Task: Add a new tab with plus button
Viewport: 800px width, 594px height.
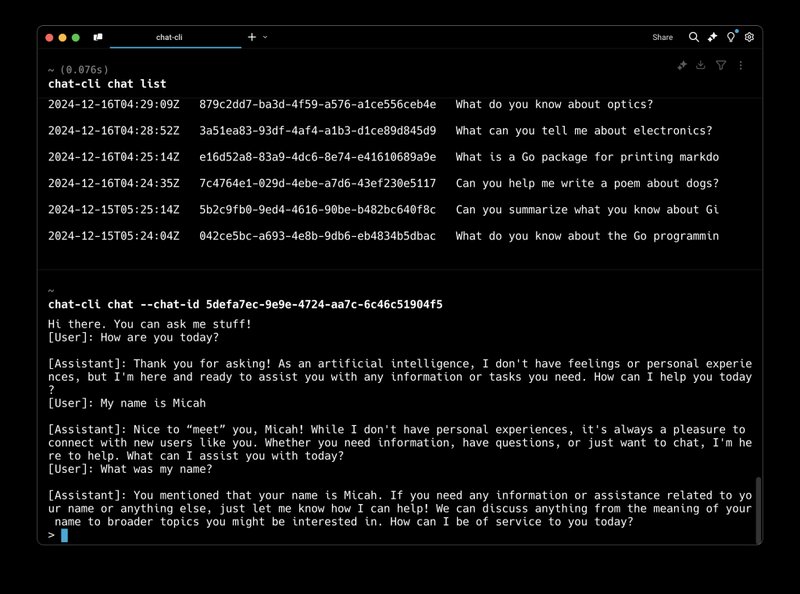Action: [252, 37]
